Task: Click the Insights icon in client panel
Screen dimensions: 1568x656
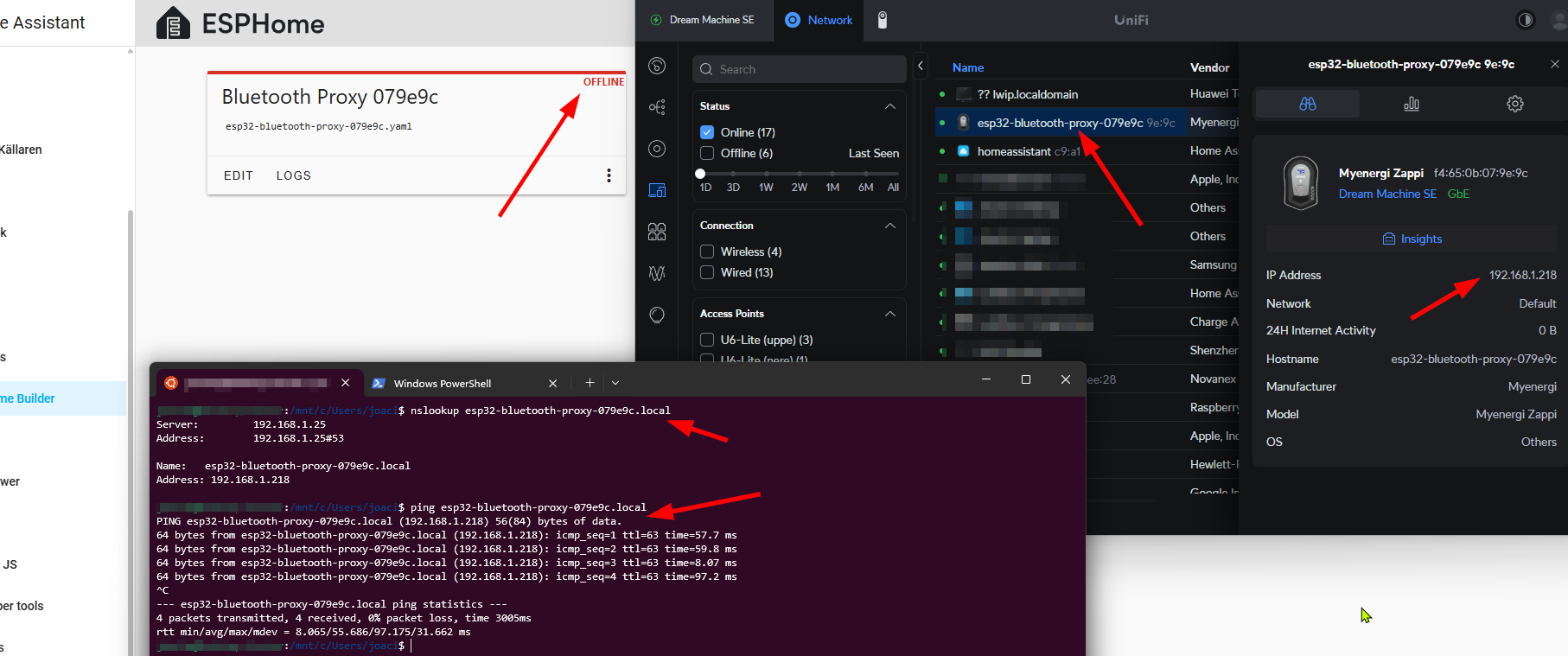Action: coord(1389,239)
